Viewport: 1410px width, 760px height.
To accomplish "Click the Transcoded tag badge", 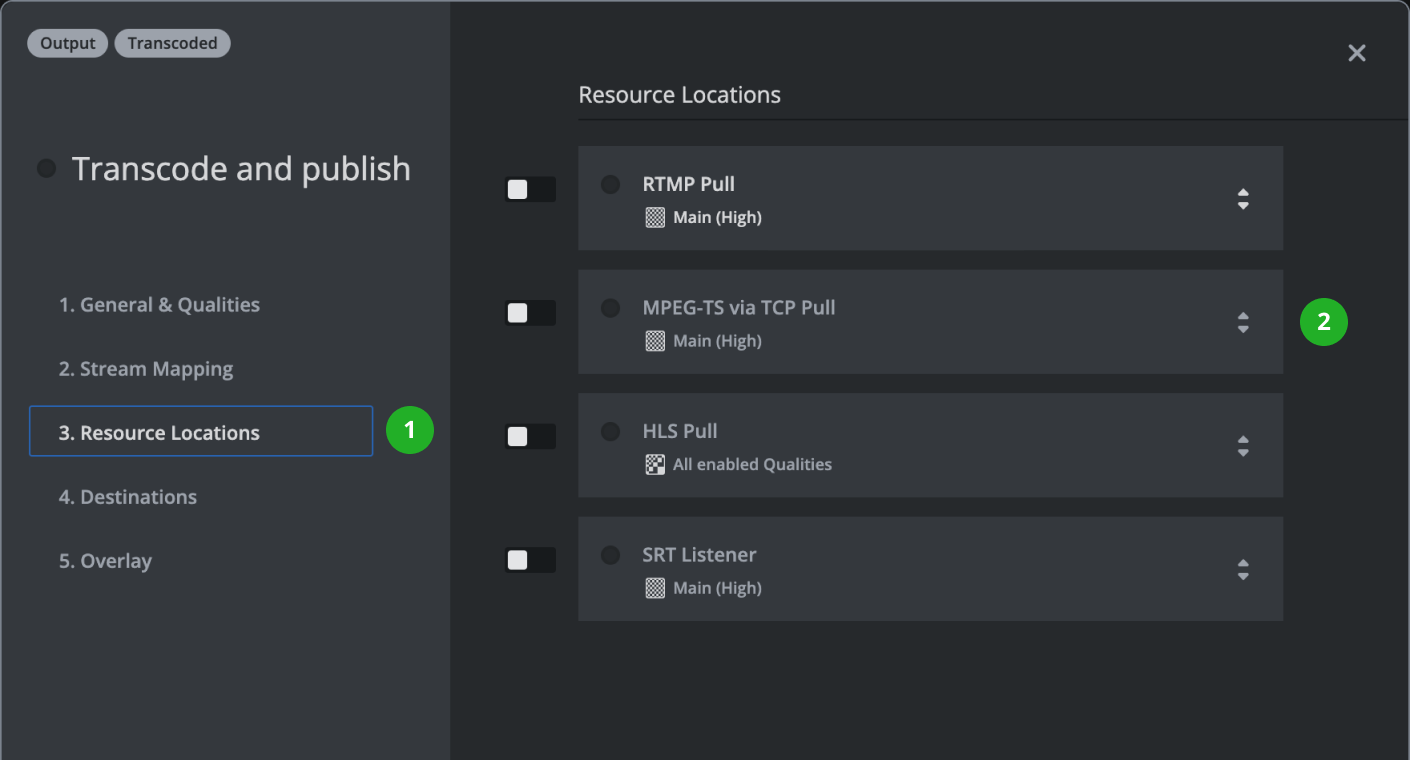I will 172,44.
